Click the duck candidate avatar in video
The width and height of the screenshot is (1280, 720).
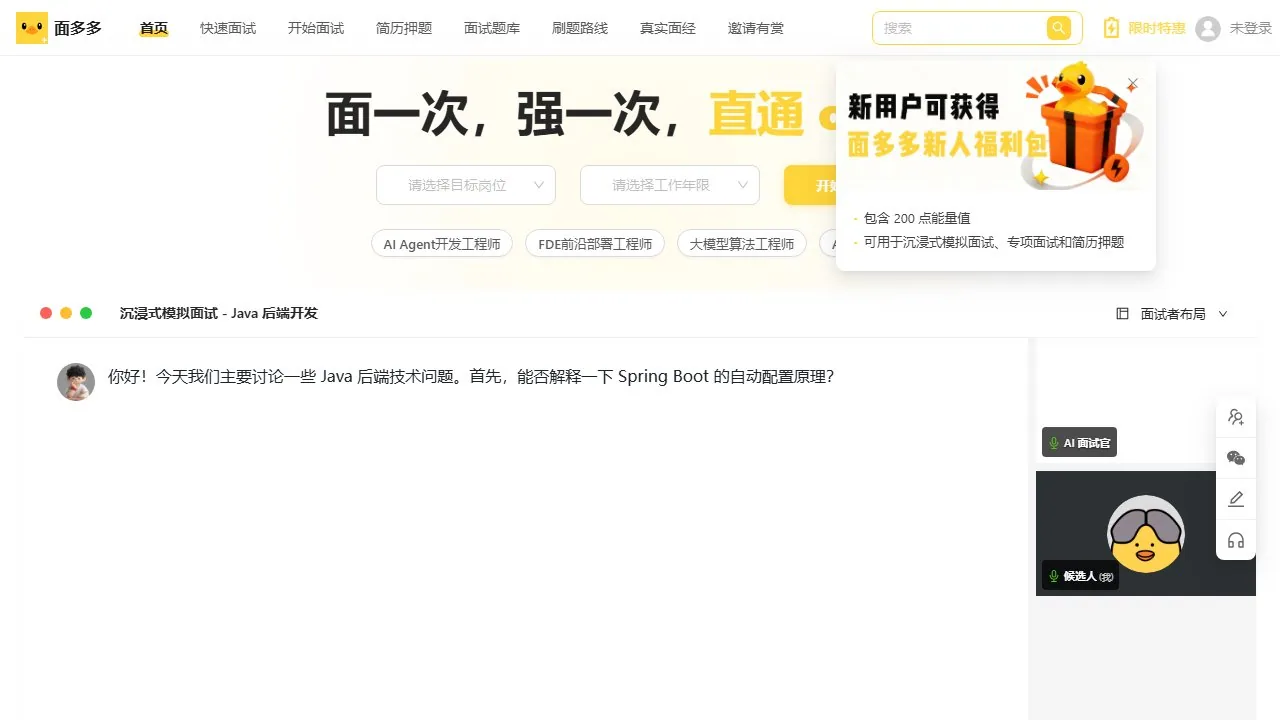click(x=1146, y=534)
